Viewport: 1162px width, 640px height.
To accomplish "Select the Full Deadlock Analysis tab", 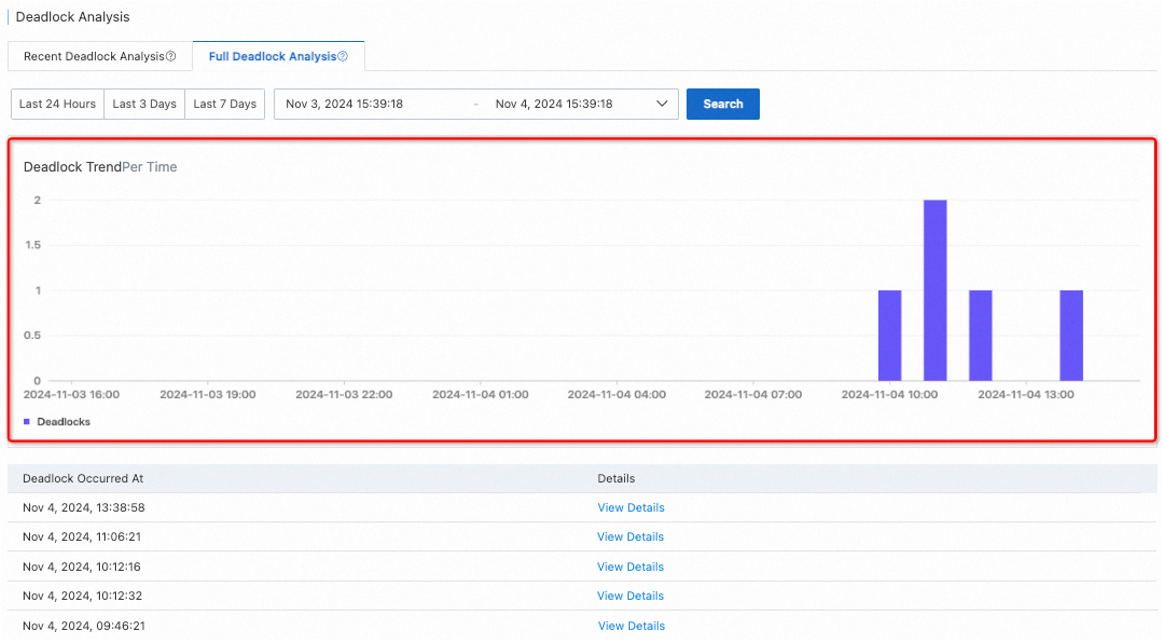I will (x=278, y=56).
